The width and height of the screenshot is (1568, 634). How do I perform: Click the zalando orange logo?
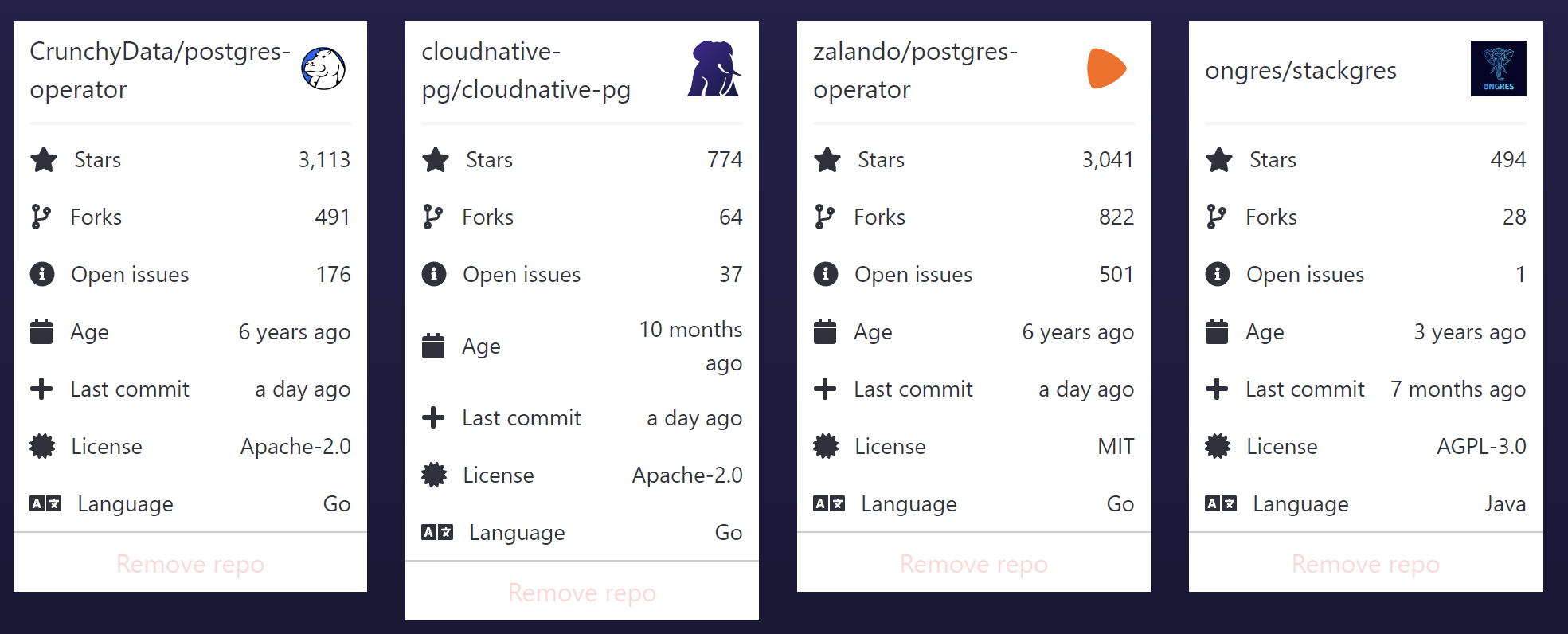click(x=1106, y=68)
